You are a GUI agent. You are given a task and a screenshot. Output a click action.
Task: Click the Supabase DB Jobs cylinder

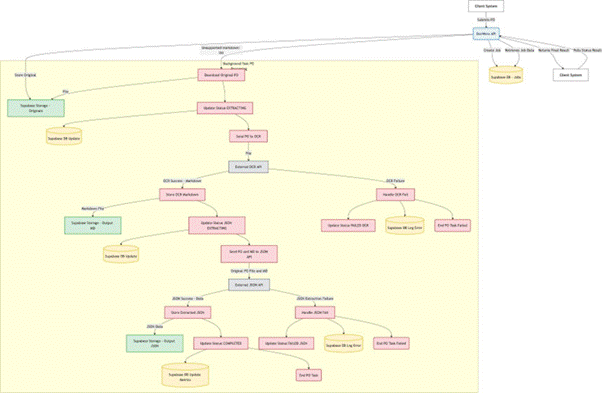click(x=506, y=76)
